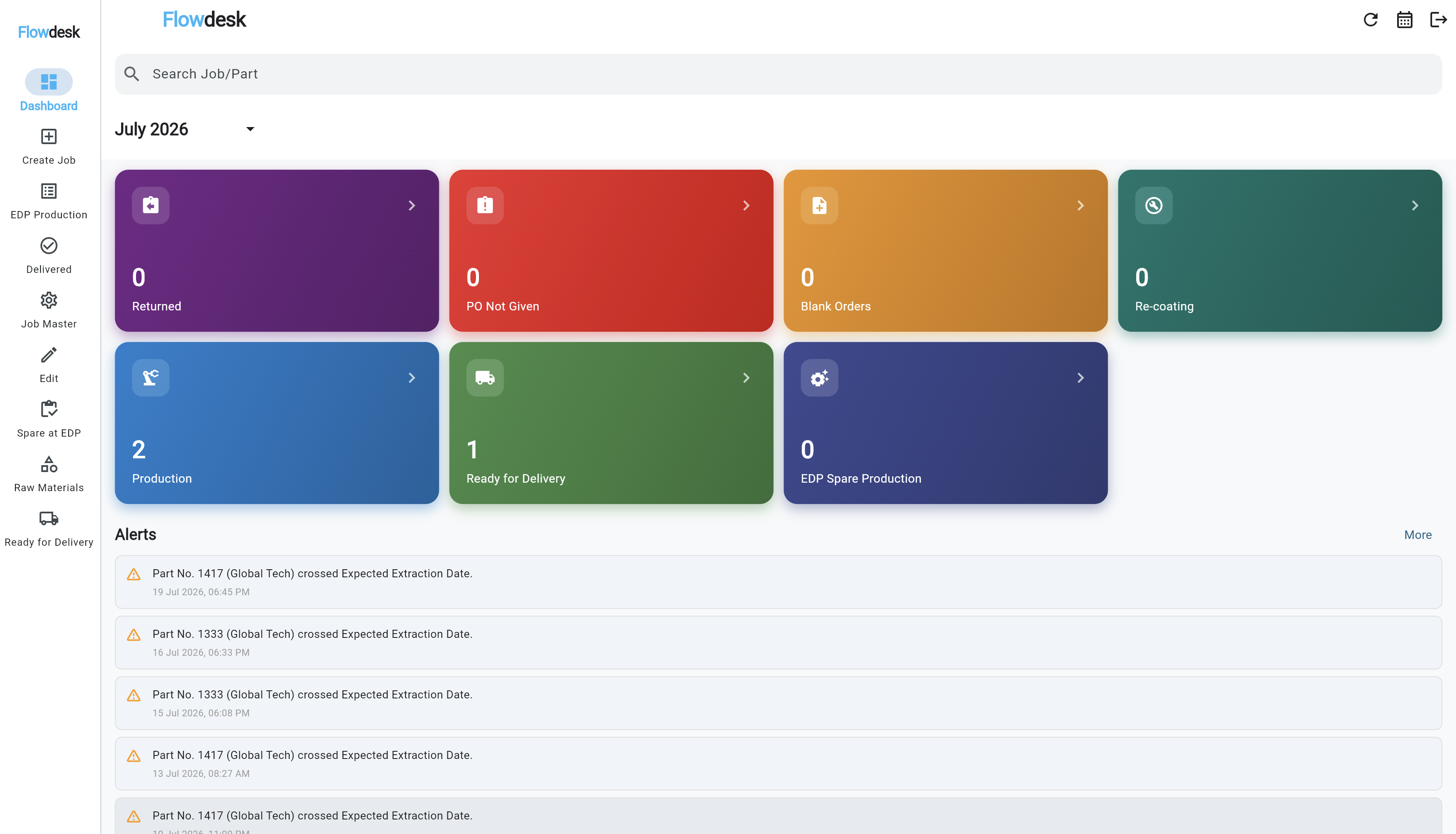Open the alert dated 16 Jul 2026, 06:33 PM

(x=778, y=643)
